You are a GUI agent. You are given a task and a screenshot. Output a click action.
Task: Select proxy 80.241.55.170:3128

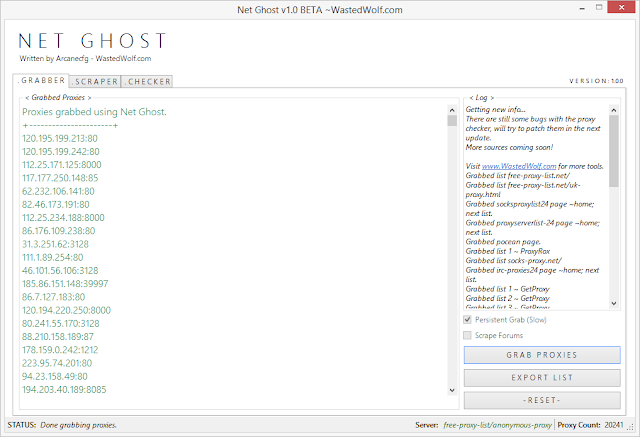click(x=61, y=323)
